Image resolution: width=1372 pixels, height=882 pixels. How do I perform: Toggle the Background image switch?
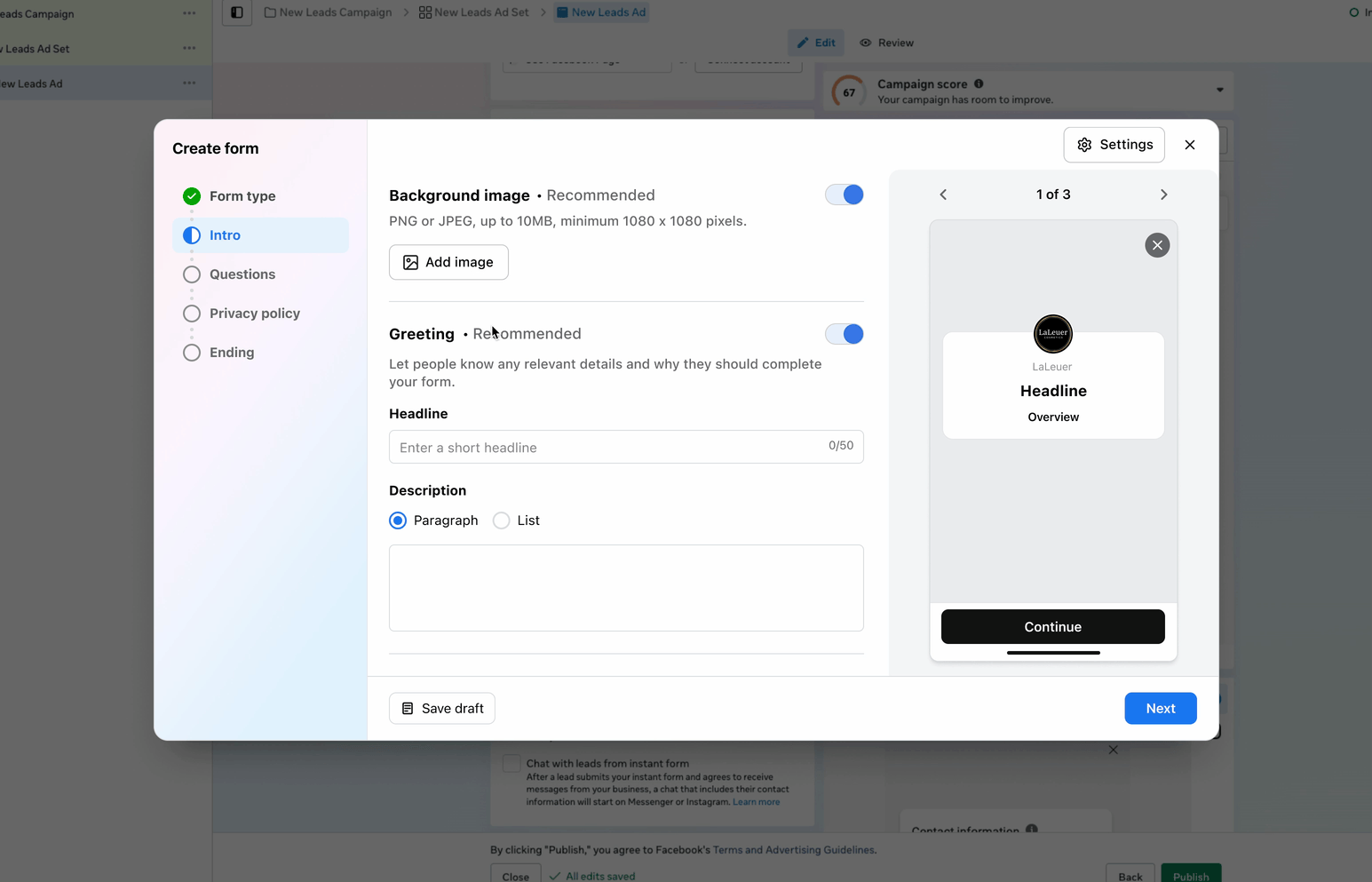coord(844,195)
